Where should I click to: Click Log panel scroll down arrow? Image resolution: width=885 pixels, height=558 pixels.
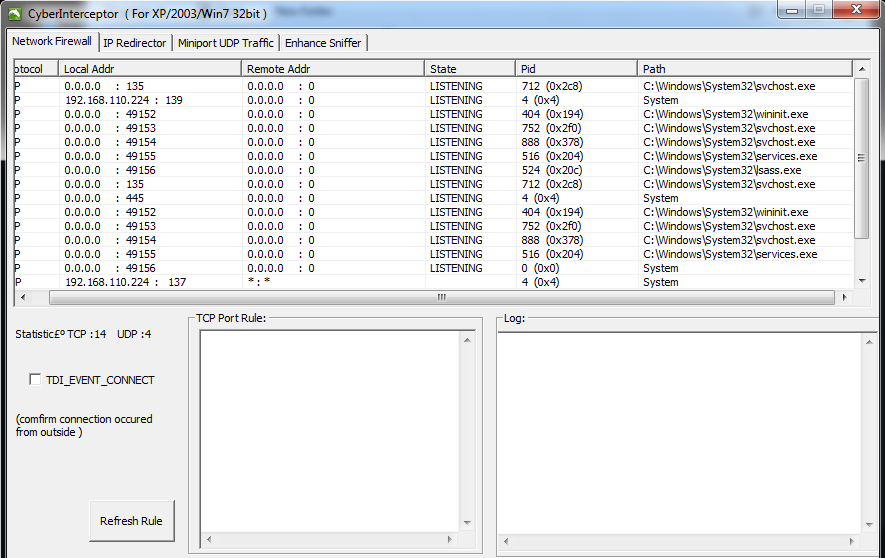(870, 525)
